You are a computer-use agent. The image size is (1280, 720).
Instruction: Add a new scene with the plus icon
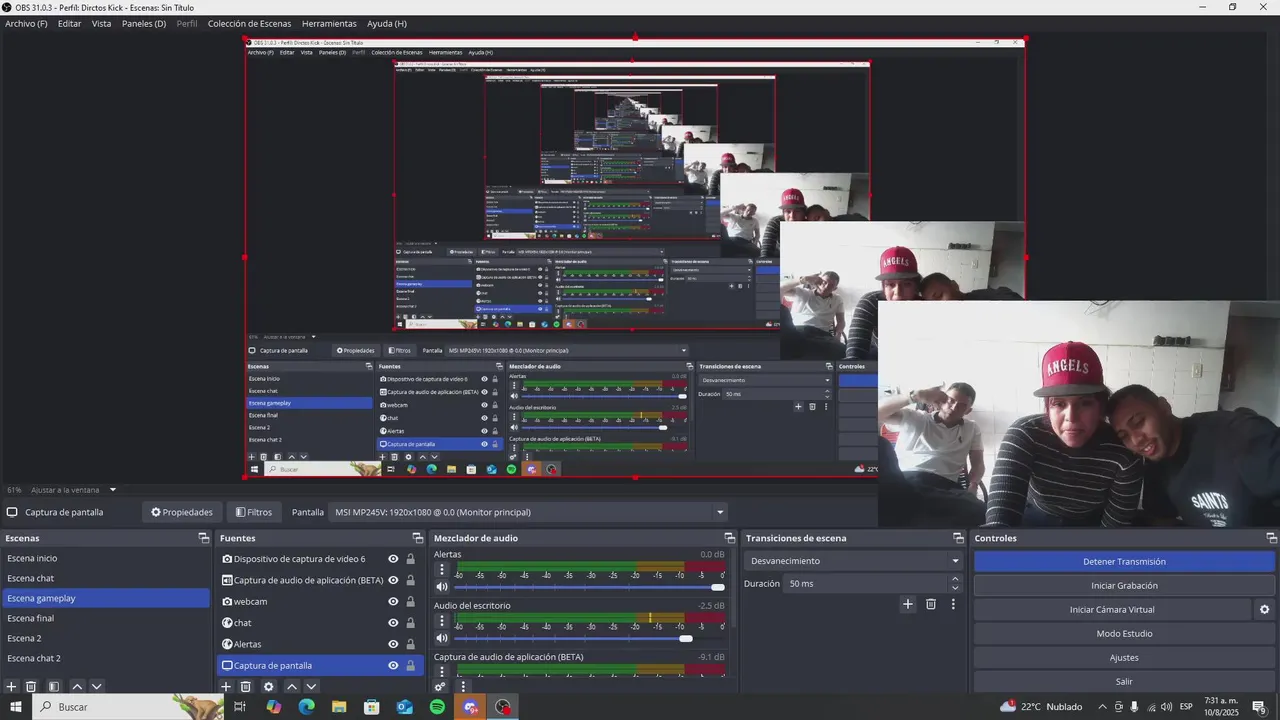[12, 687]
